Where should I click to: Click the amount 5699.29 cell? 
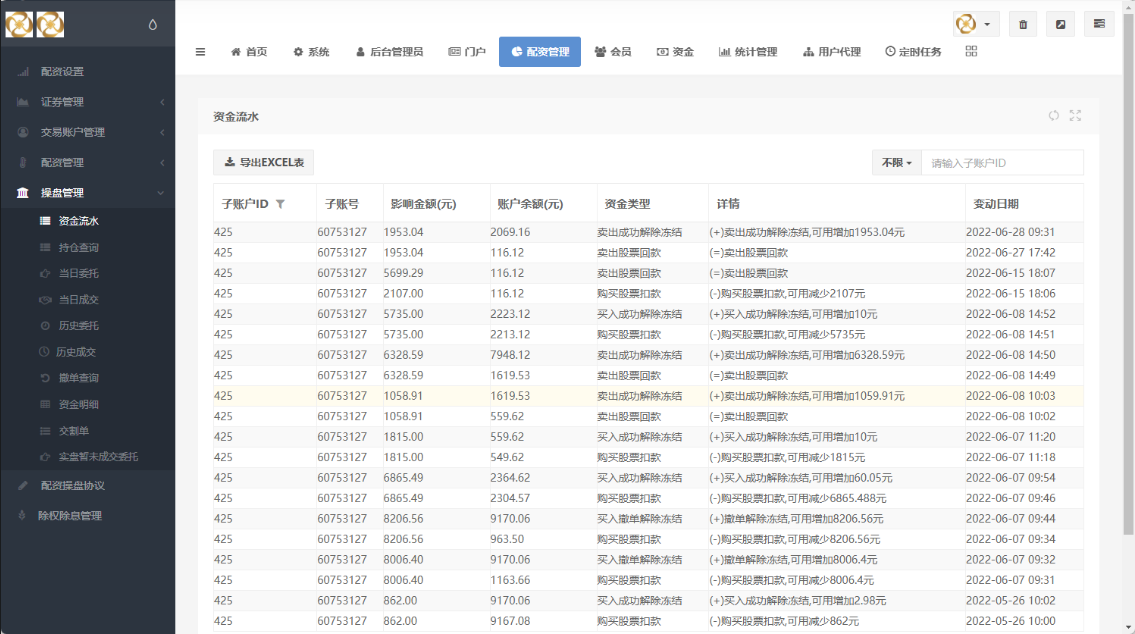[403, 274]
